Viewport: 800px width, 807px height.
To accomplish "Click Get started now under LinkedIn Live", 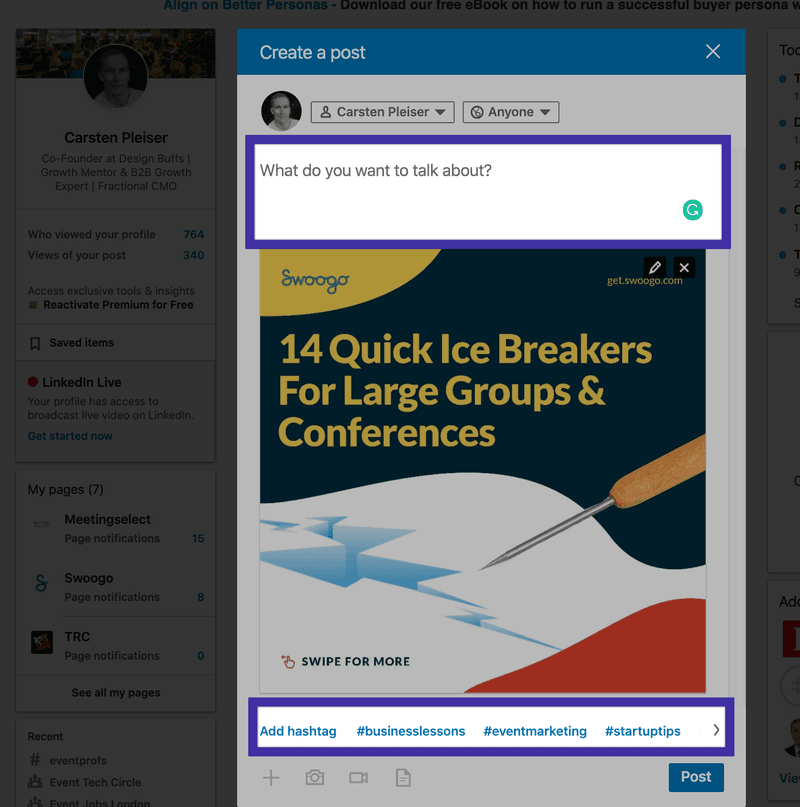I will (x=70, y=436).
